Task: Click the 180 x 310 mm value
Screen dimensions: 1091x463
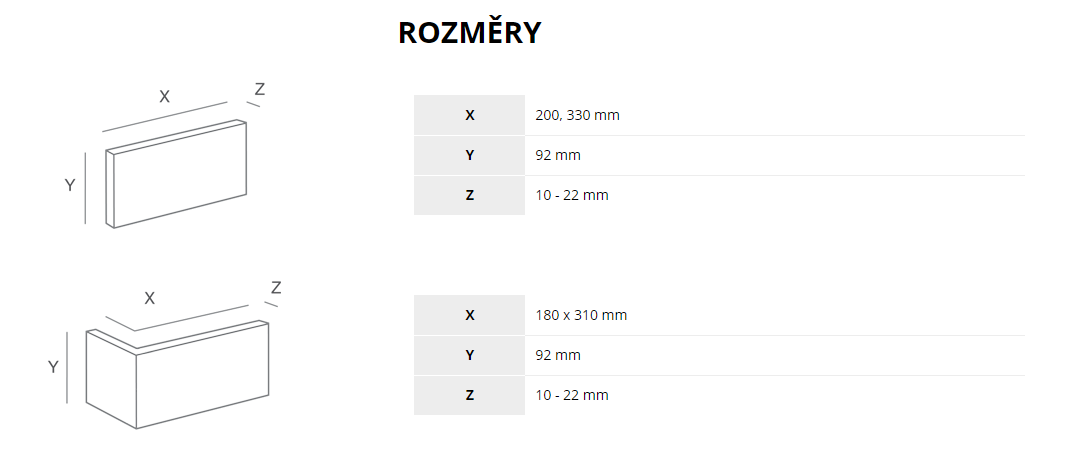Action: [x=581, y=315]
